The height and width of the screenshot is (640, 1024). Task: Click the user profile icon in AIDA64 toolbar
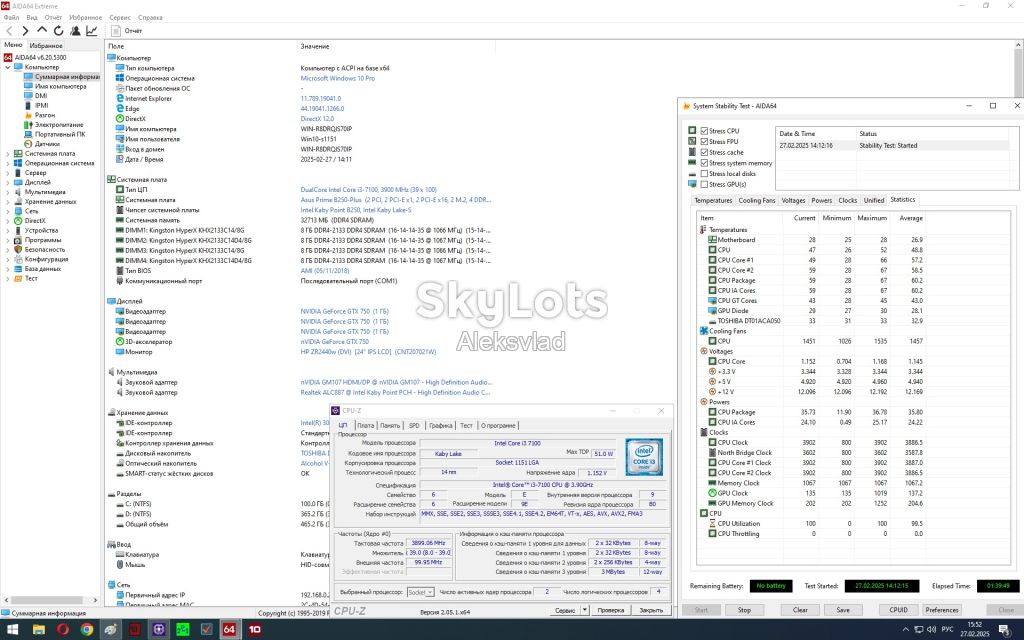75,31
